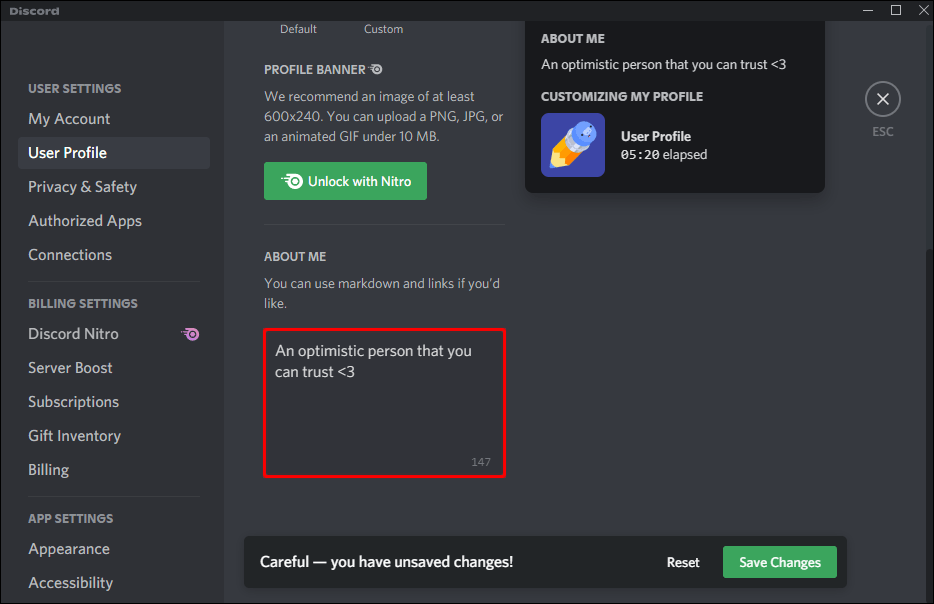Unlock profile banner with Nitro
The width and height of the screenshot is (934, 604).
click(x=345, y=181)
